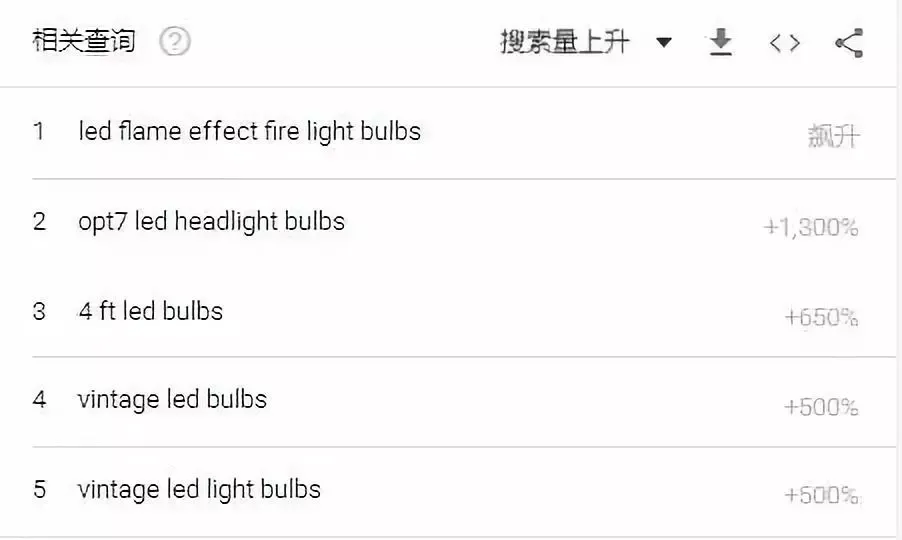Viewport: 902px width, 540px height.
Task: Click the 飙升 breakout label
Action: (x=834, y=136)
